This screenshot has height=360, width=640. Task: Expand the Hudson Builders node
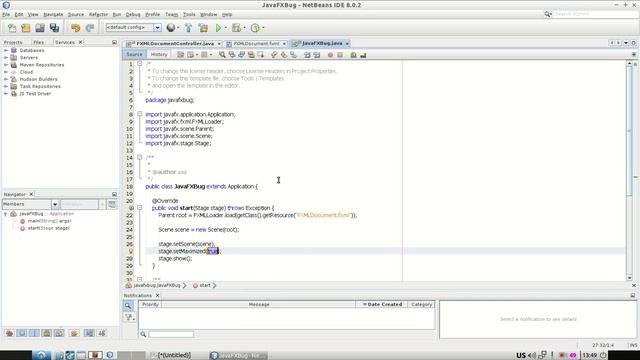tap(6, 79)
